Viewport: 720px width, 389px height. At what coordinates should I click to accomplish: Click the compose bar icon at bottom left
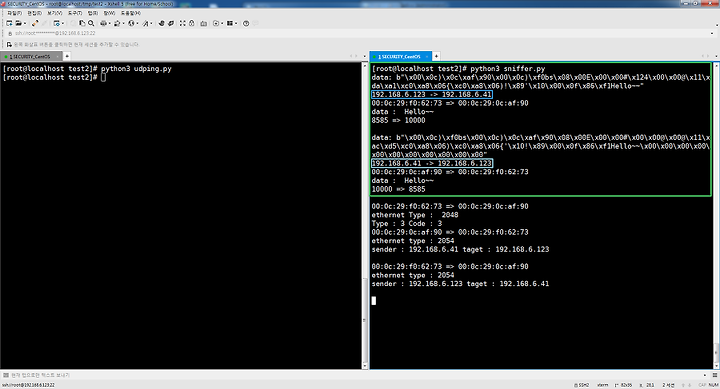pyautogui.click(x=6, y=375)
